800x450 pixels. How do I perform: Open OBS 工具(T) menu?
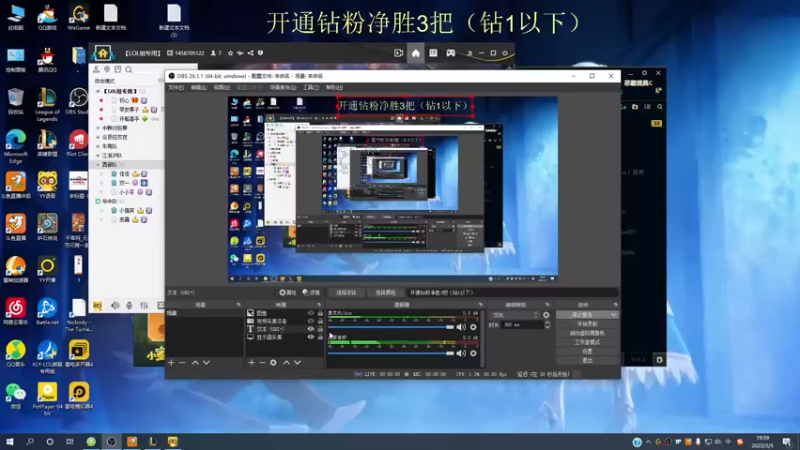311,88
